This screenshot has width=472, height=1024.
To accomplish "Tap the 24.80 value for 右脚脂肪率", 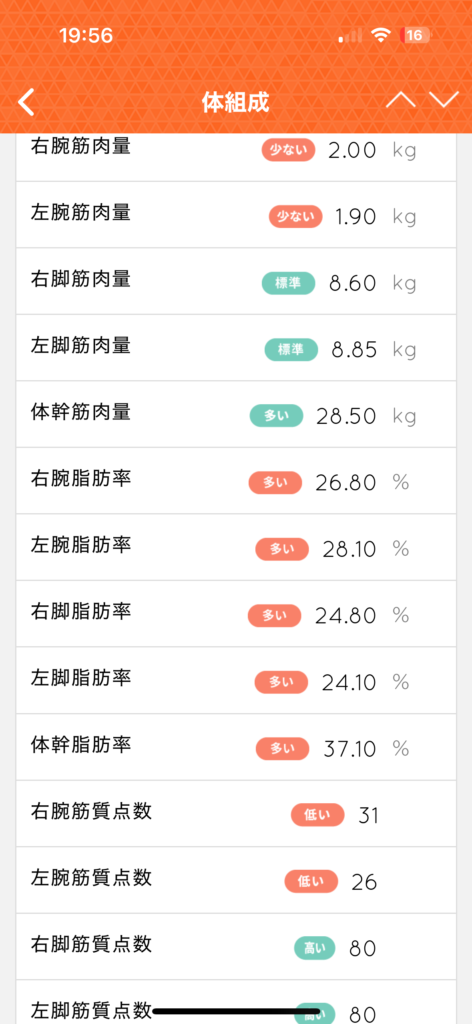I will tap(345, 616).
